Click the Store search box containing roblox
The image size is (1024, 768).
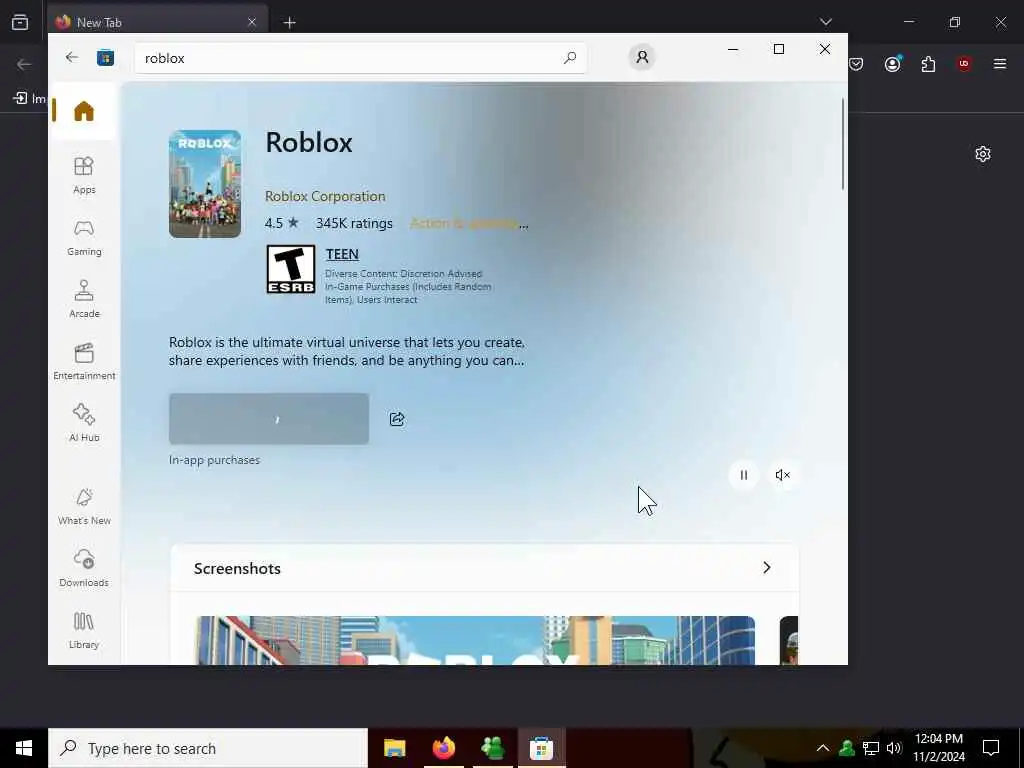point(360,58)
